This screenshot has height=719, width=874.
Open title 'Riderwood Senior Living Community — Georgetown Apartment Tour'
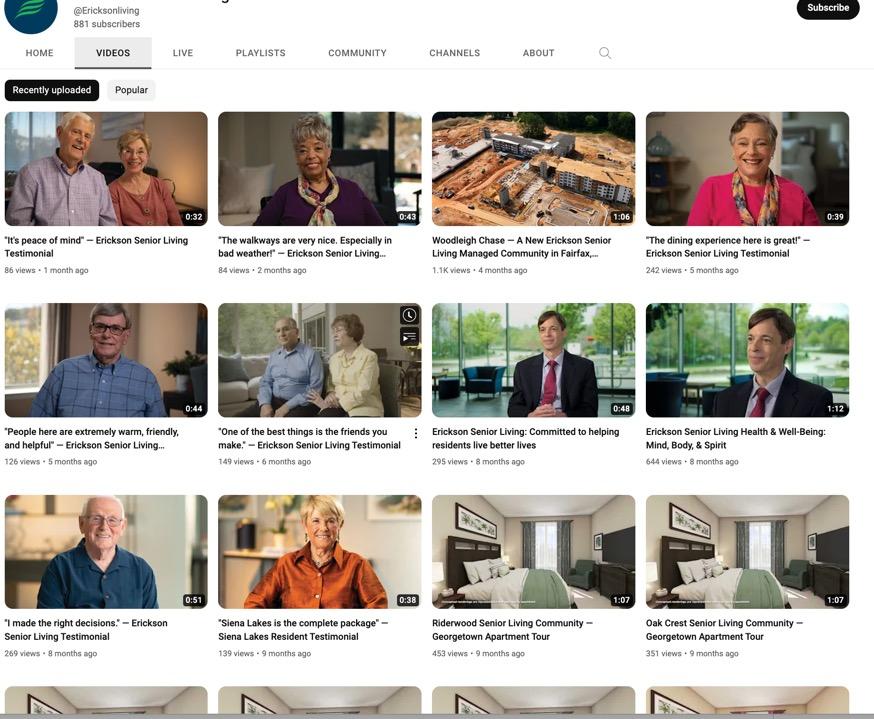click(512, 630)
